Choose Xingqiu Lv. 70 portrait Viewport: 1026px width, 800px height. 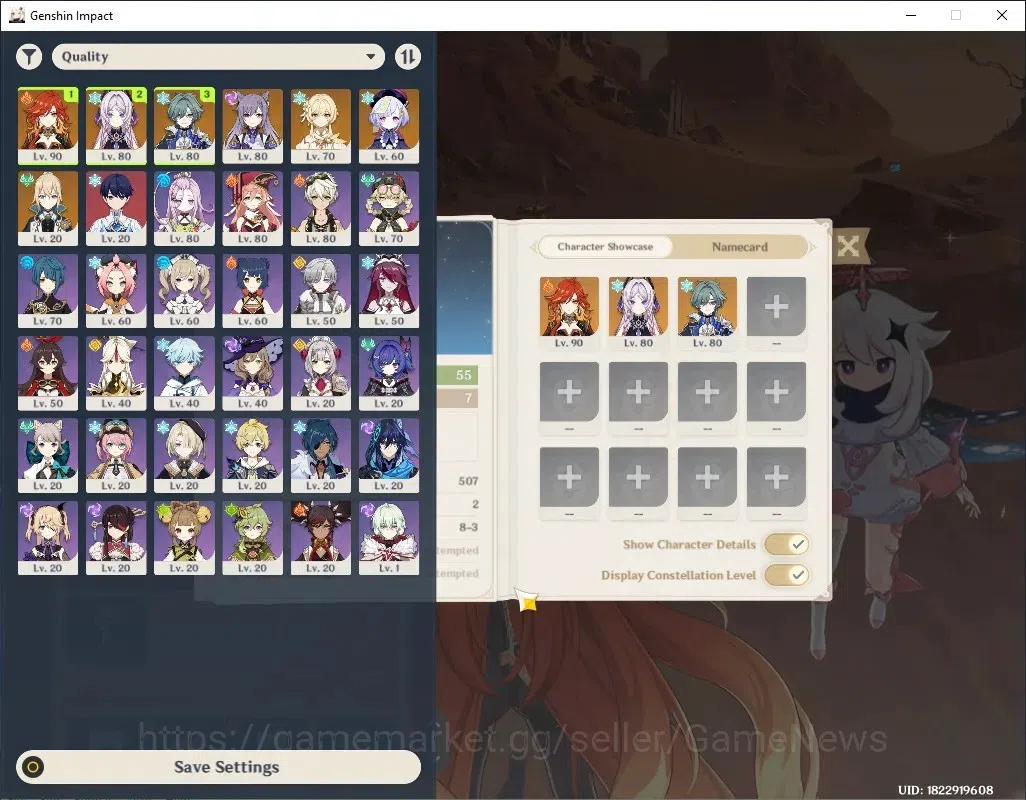tap(48, 290)
